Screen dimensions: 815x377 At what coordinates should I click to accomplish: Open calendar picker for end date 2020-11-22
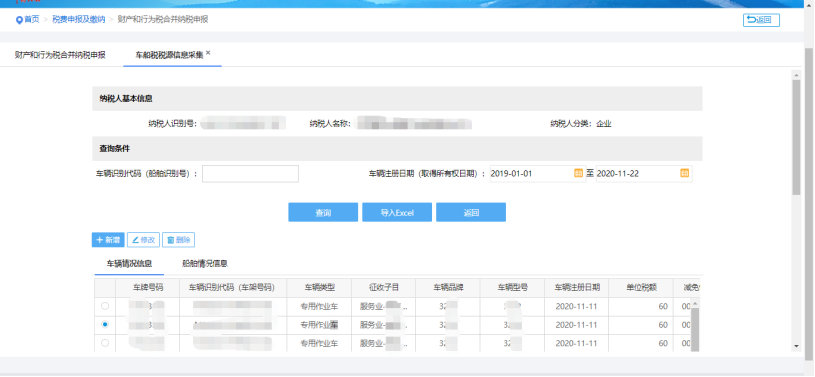pos(685,173)
